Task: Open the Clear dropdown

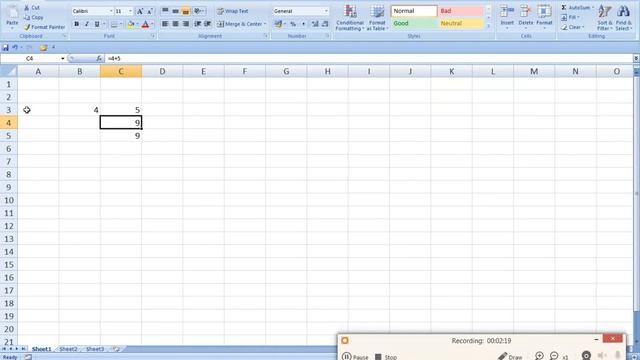Action: pyautogui.click(x=572, y=27)
